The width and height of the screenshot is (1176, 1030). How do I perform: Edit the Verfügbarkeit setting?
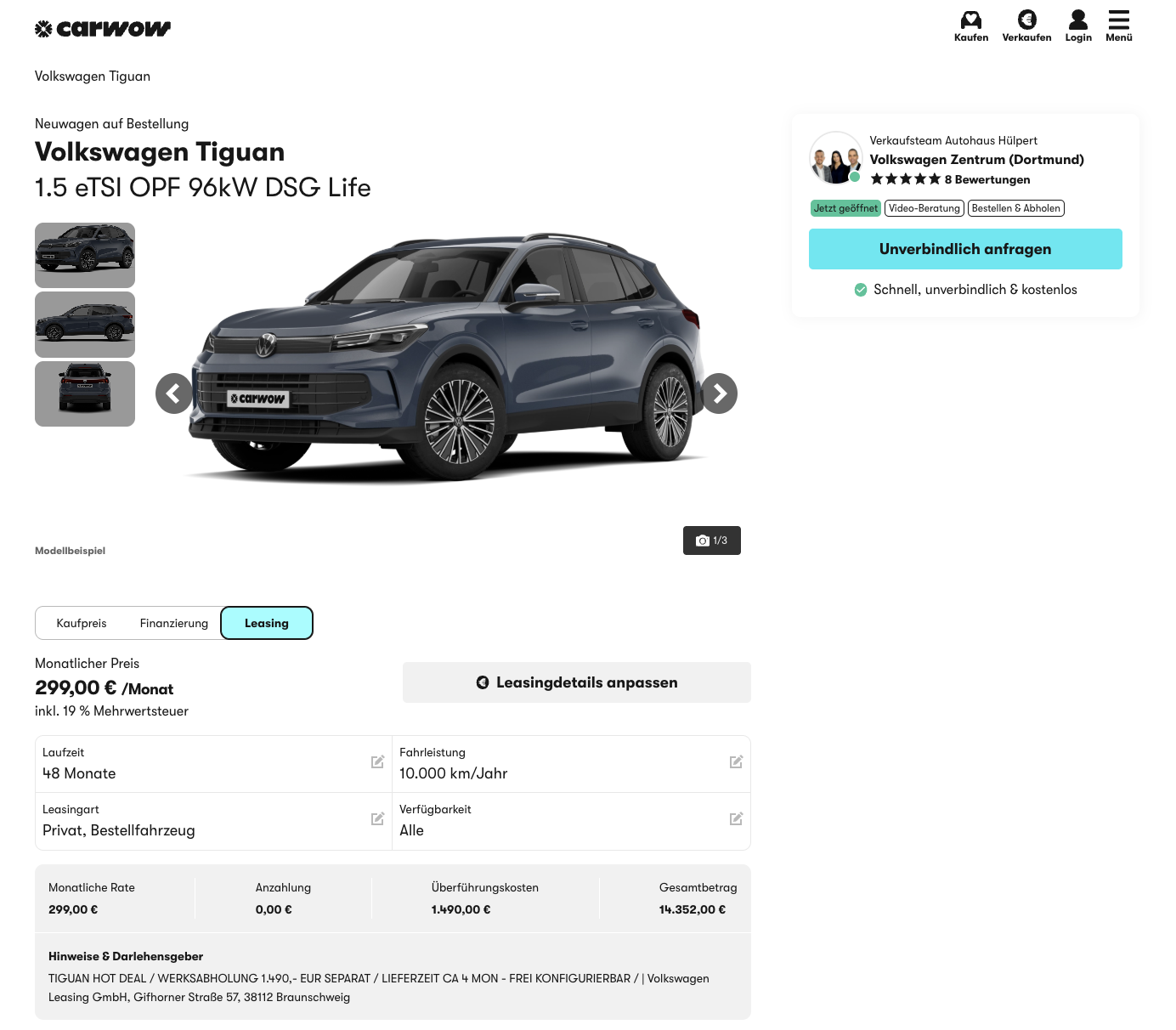coord(736,819)
